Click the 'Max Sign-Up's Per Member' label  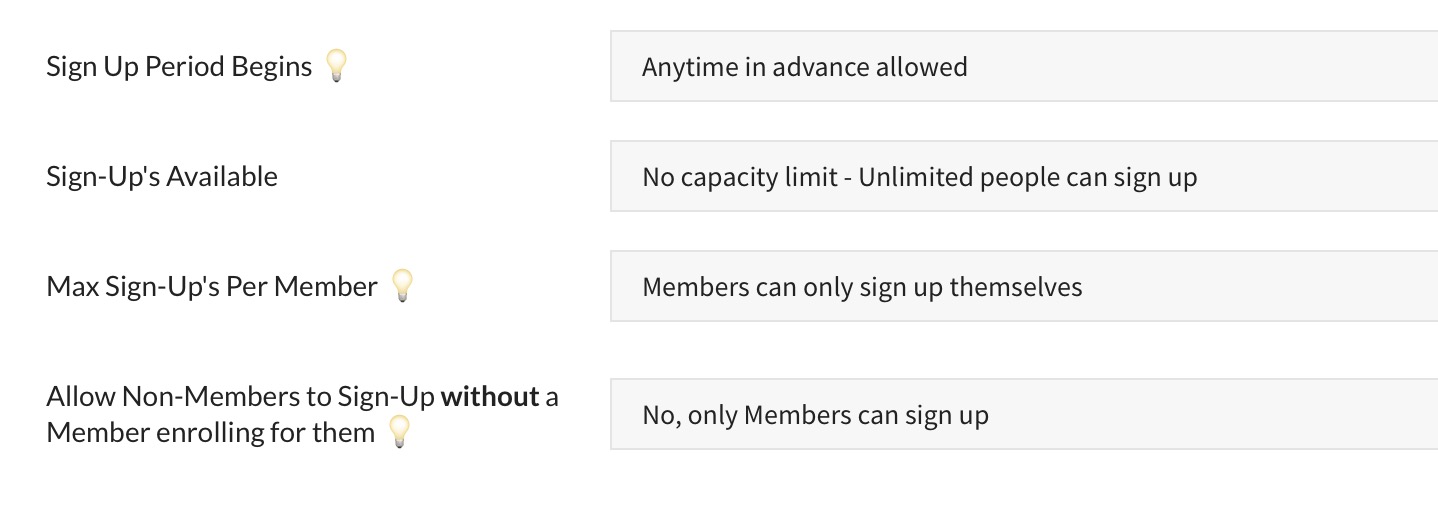[212, 287]
